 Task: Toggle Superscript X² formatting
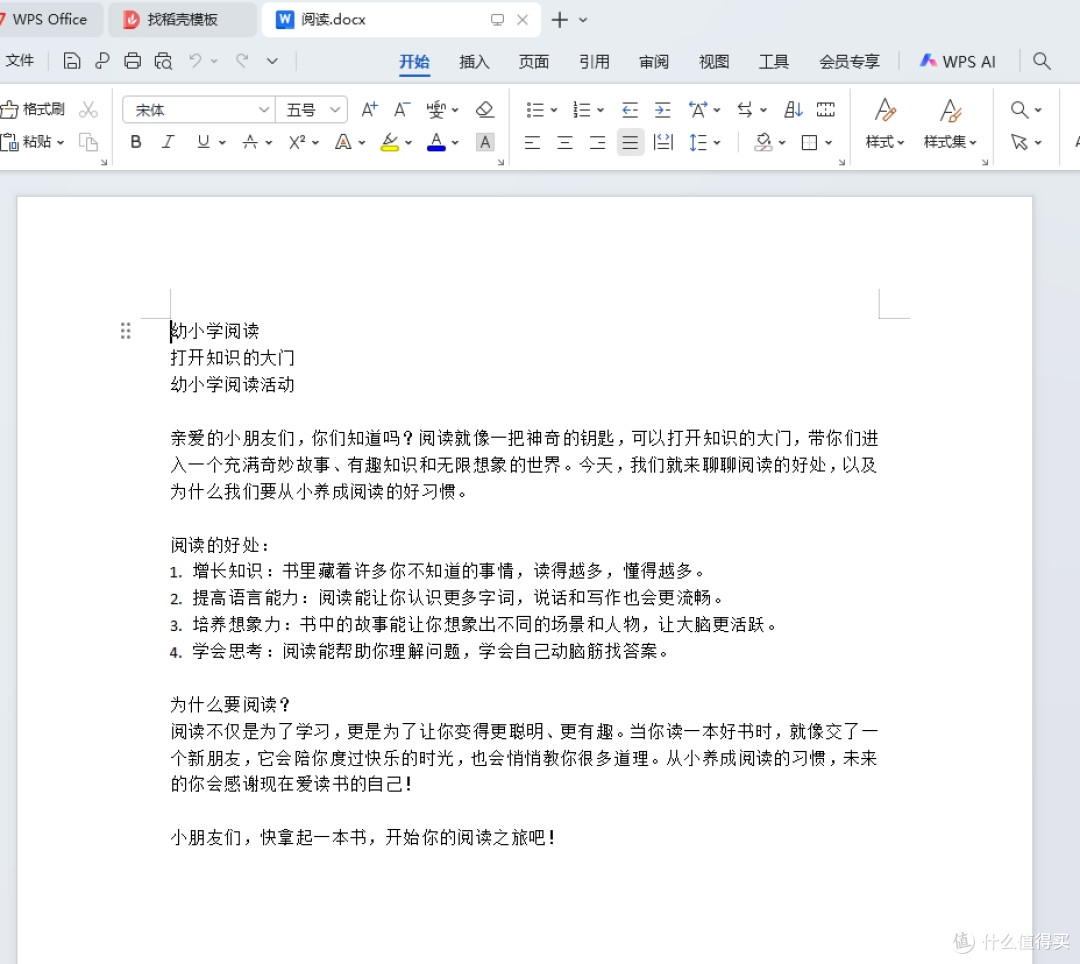coord(297,142)
